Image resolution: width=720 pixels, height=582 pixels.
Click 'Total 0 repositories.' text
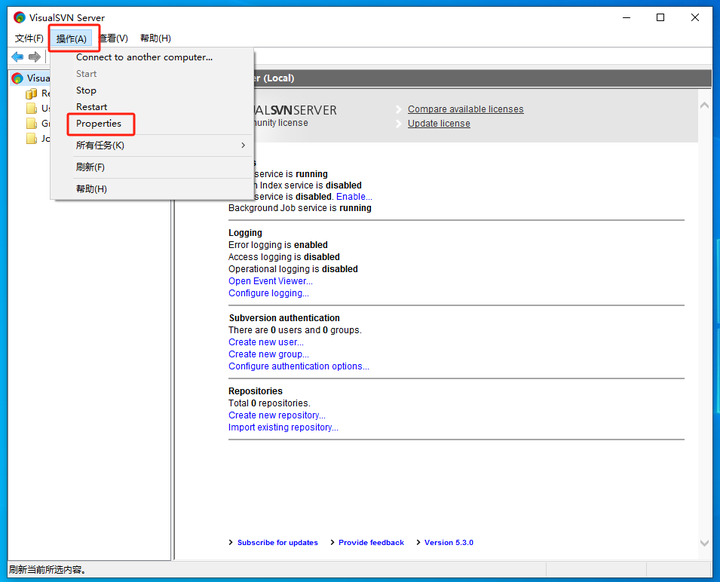click(x=269, y=403)
